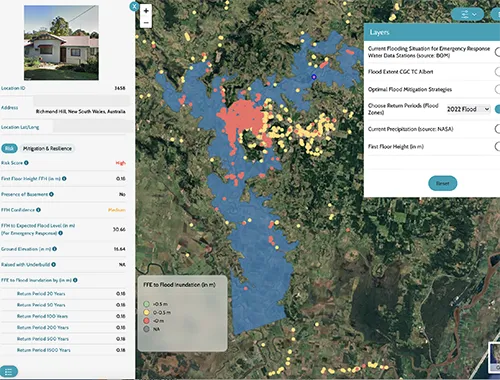Click Return Period 100 Years row
The height and width of the screenshot is (380, 500).
click(x=63, y=316)
